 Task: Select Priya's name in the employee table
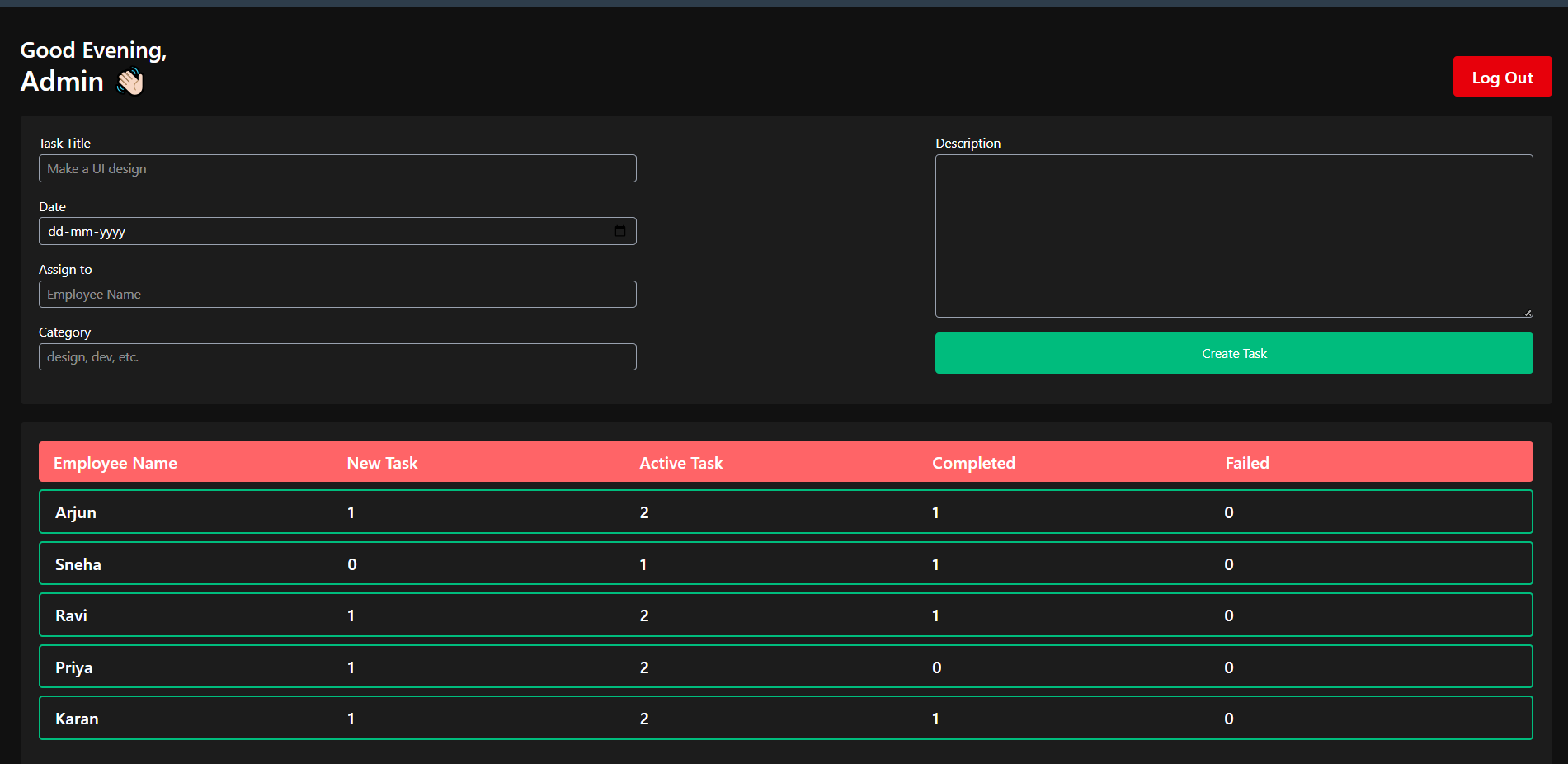pos(73,667)
